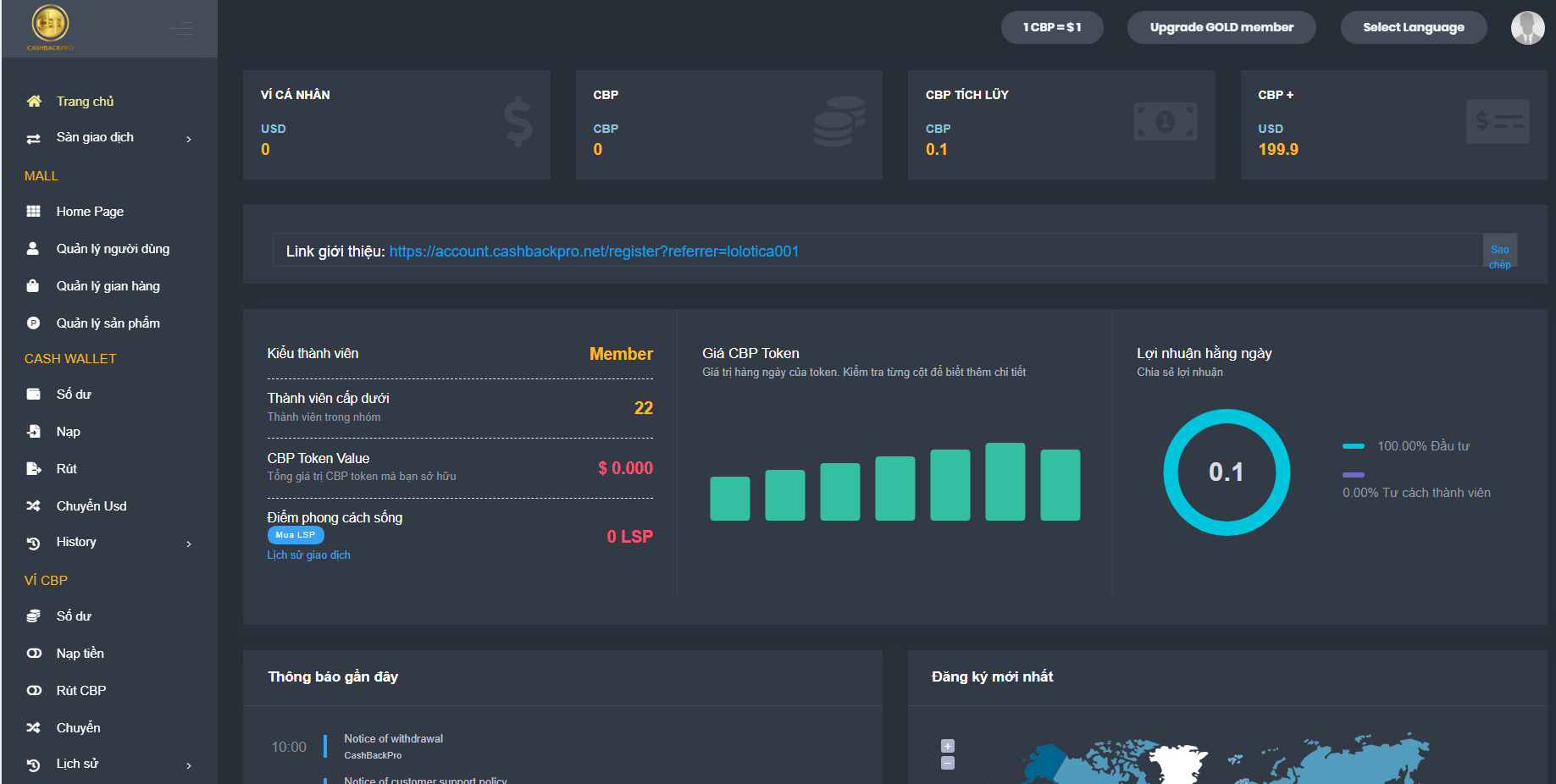The height and width of the screenshot is (784, 1556).
Task: Click the downline member count 22
Action: [x=644, y=408]
